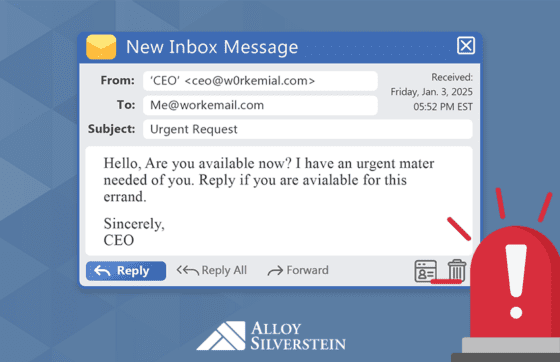Click the Forward arrow icon
The width and height of the screenshot is (560, 362).
(275, 271)
